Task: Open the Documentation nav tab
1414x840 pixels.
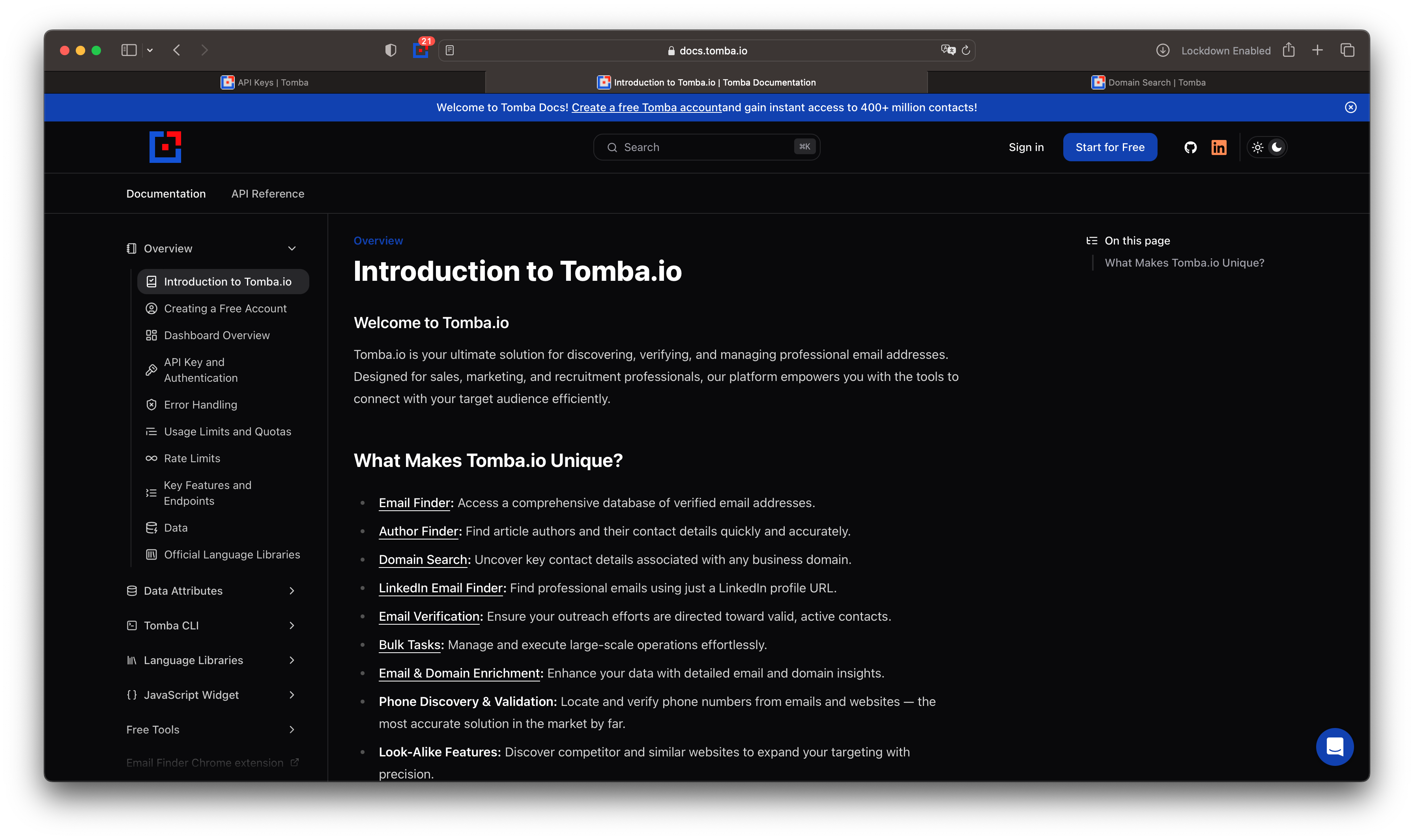Action: pos(166,194)
